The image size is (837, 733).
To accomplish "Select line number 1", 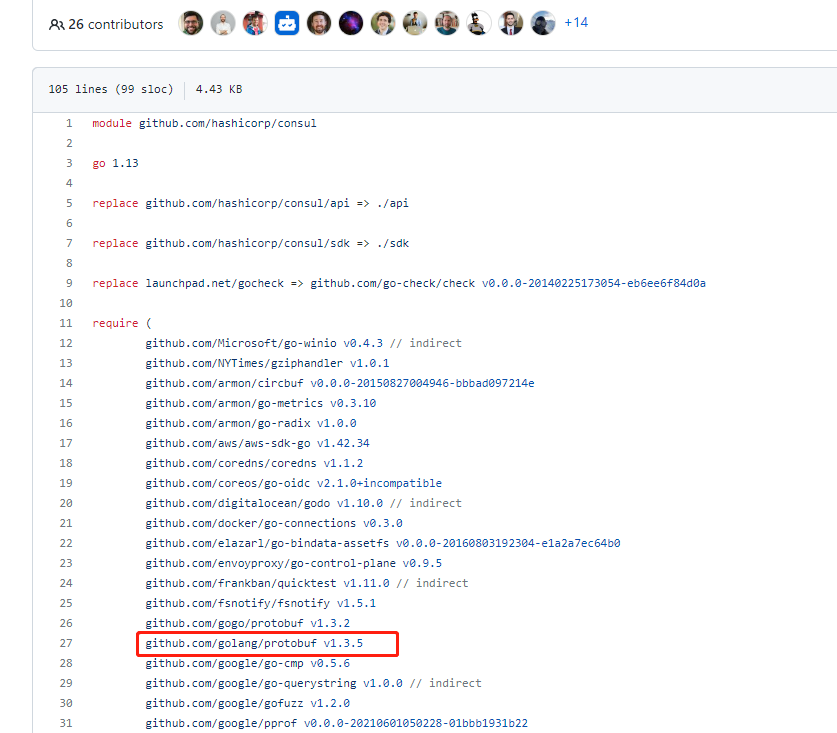I will pyautogui.click(x=69, y=123).
